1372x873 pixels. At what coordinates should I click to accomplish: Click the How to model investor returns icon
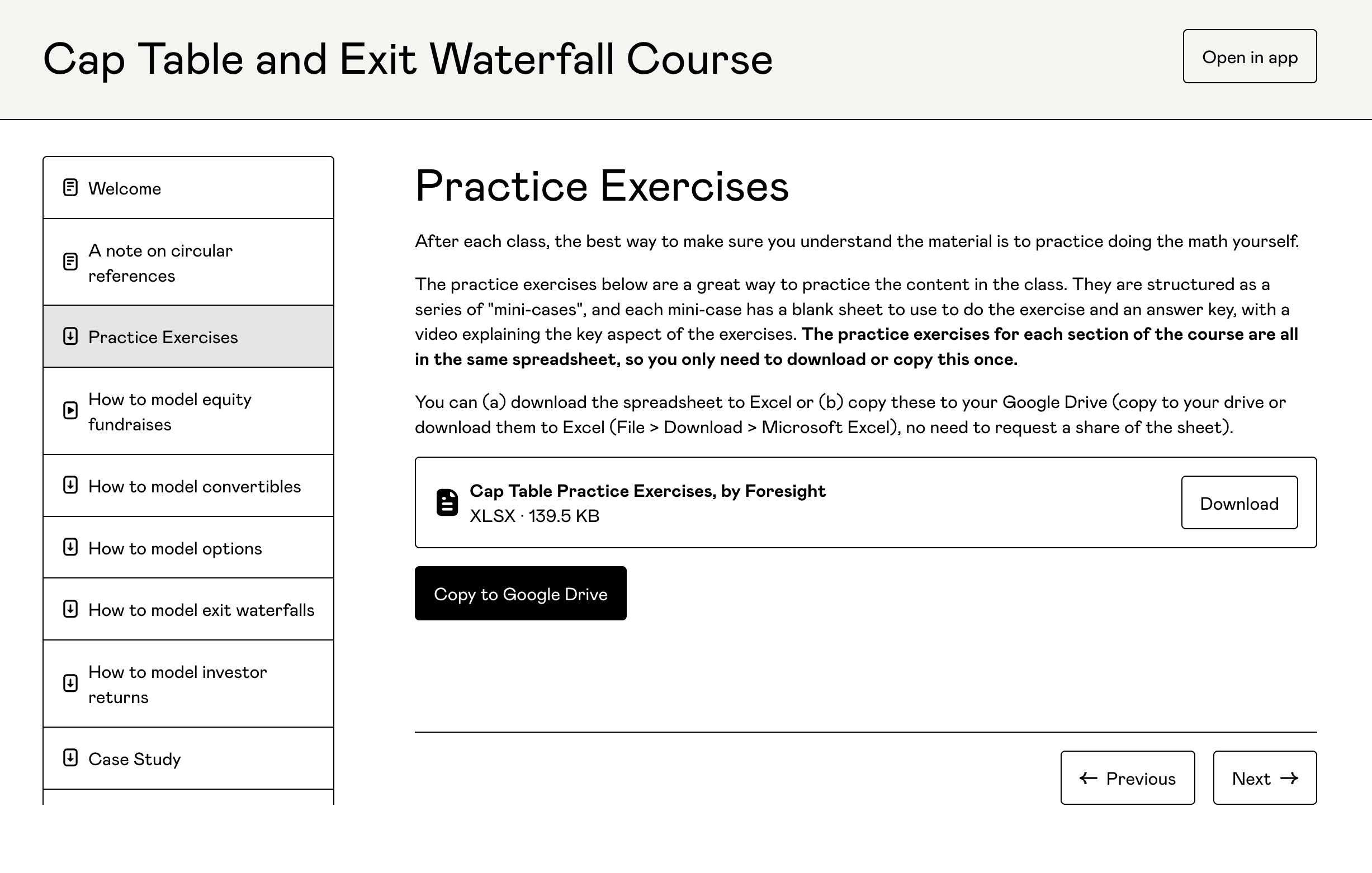70,683
